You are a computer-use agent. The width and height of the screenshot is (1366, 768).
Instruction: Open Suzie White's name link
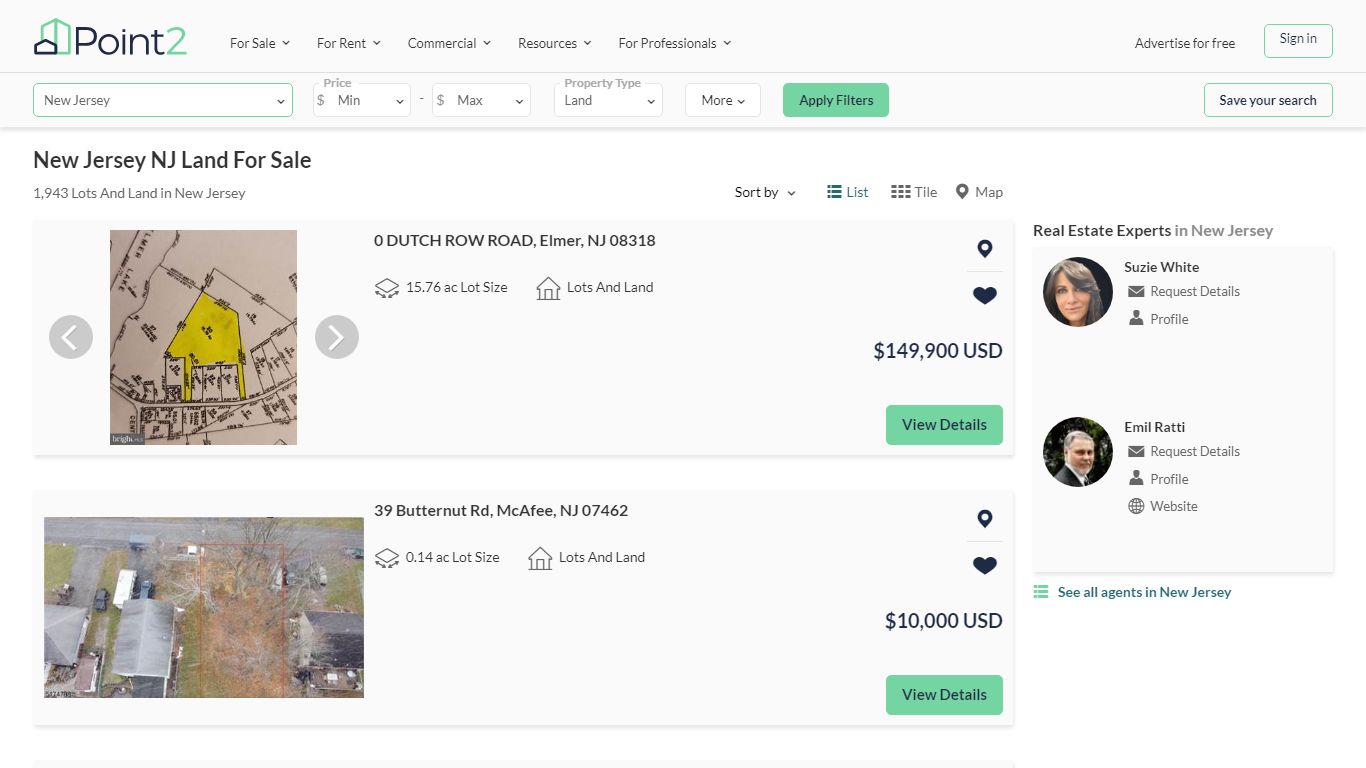1161,267
